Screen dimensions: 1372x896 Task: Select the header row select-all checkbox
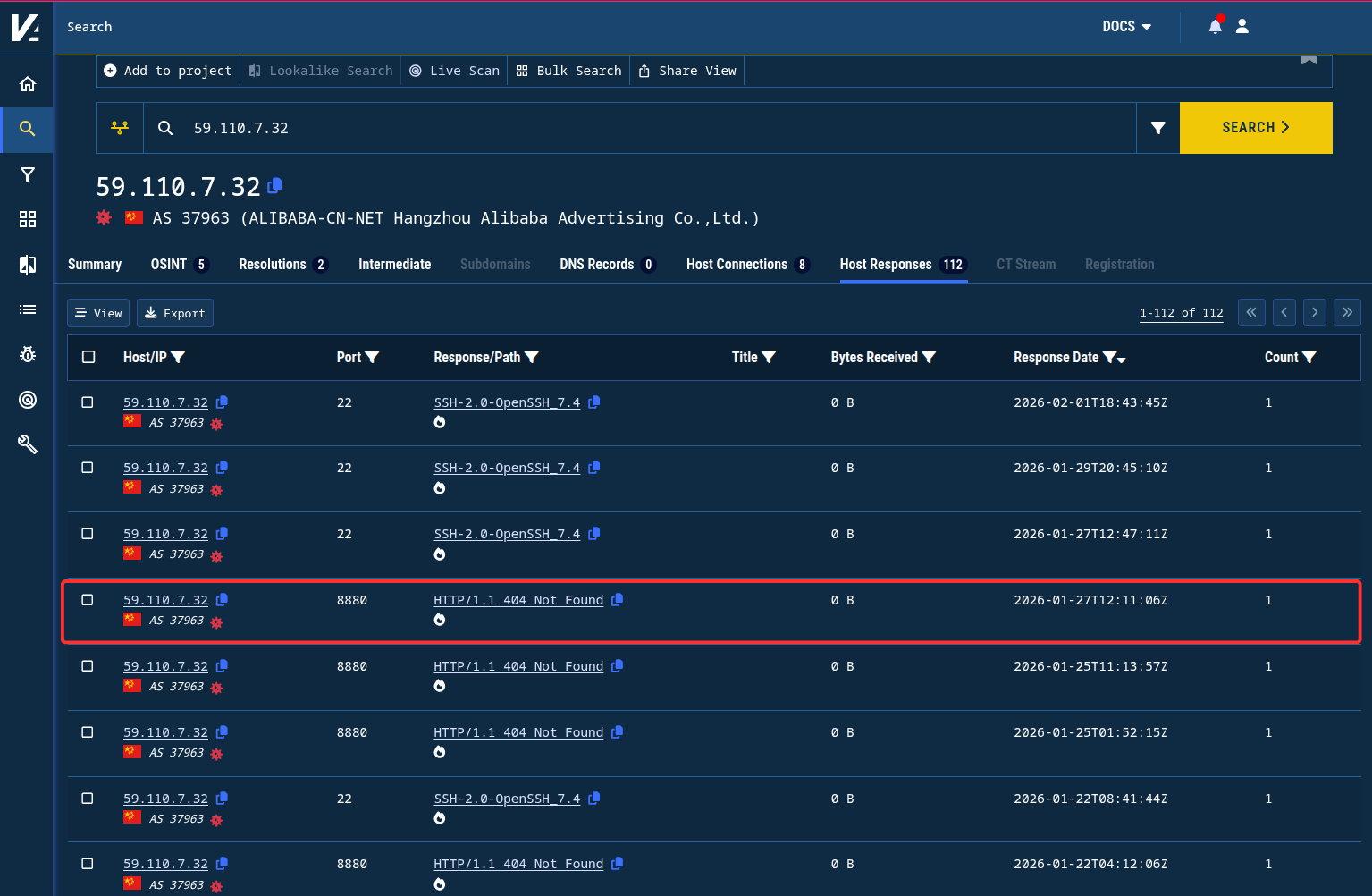coord(88,356)
